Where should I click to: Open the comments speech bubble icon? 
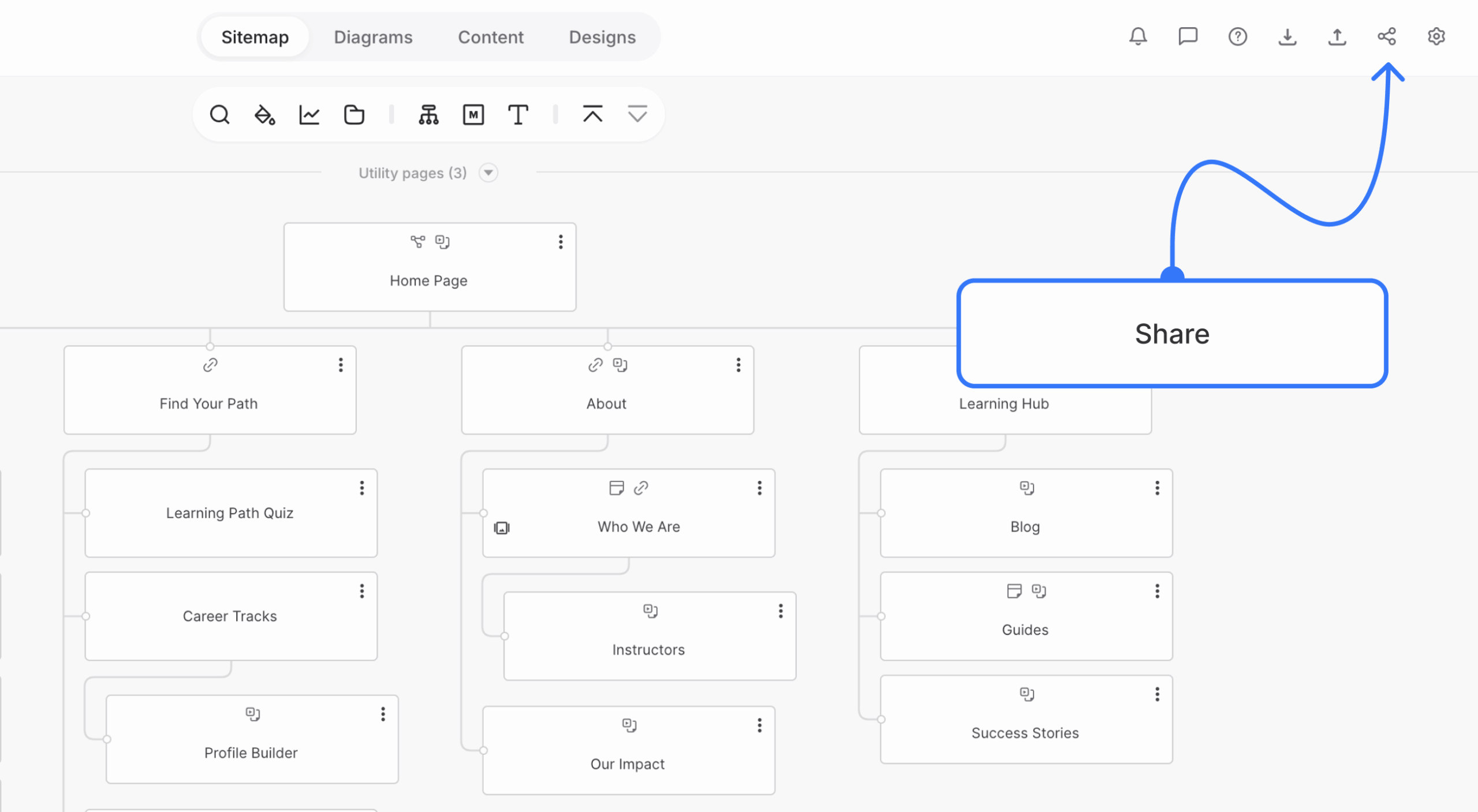[x=1188, y=36]
